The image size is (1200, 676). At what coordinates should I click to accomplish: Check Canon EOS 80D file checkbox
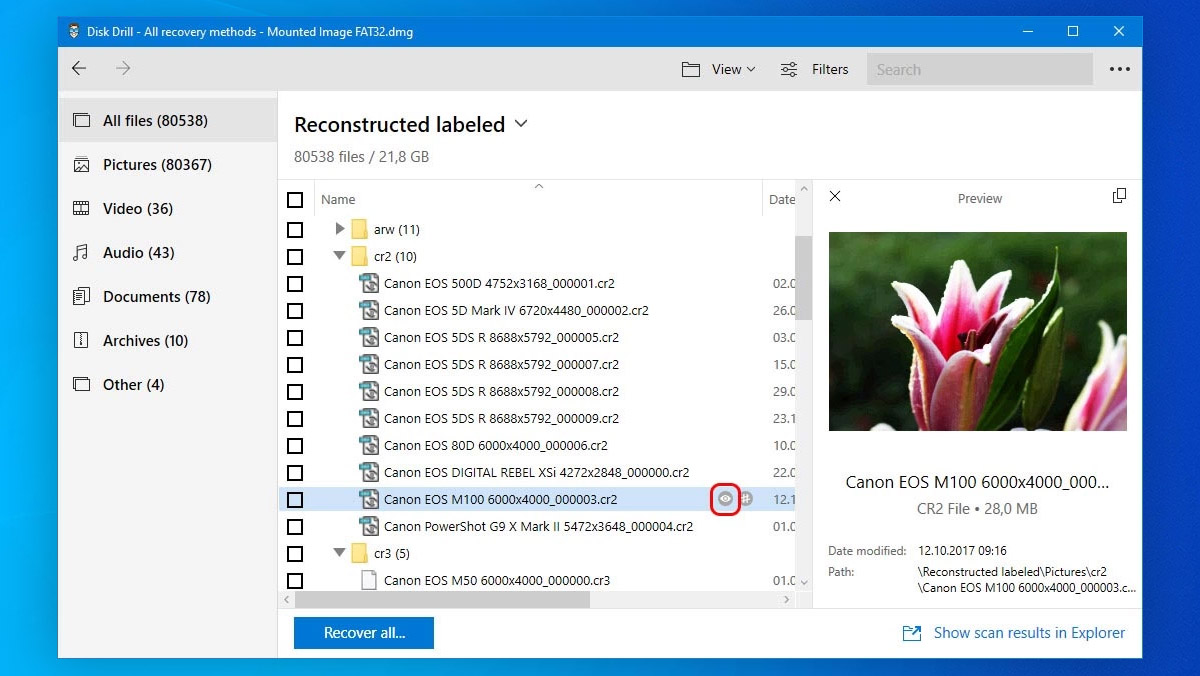tap(295, 446)
